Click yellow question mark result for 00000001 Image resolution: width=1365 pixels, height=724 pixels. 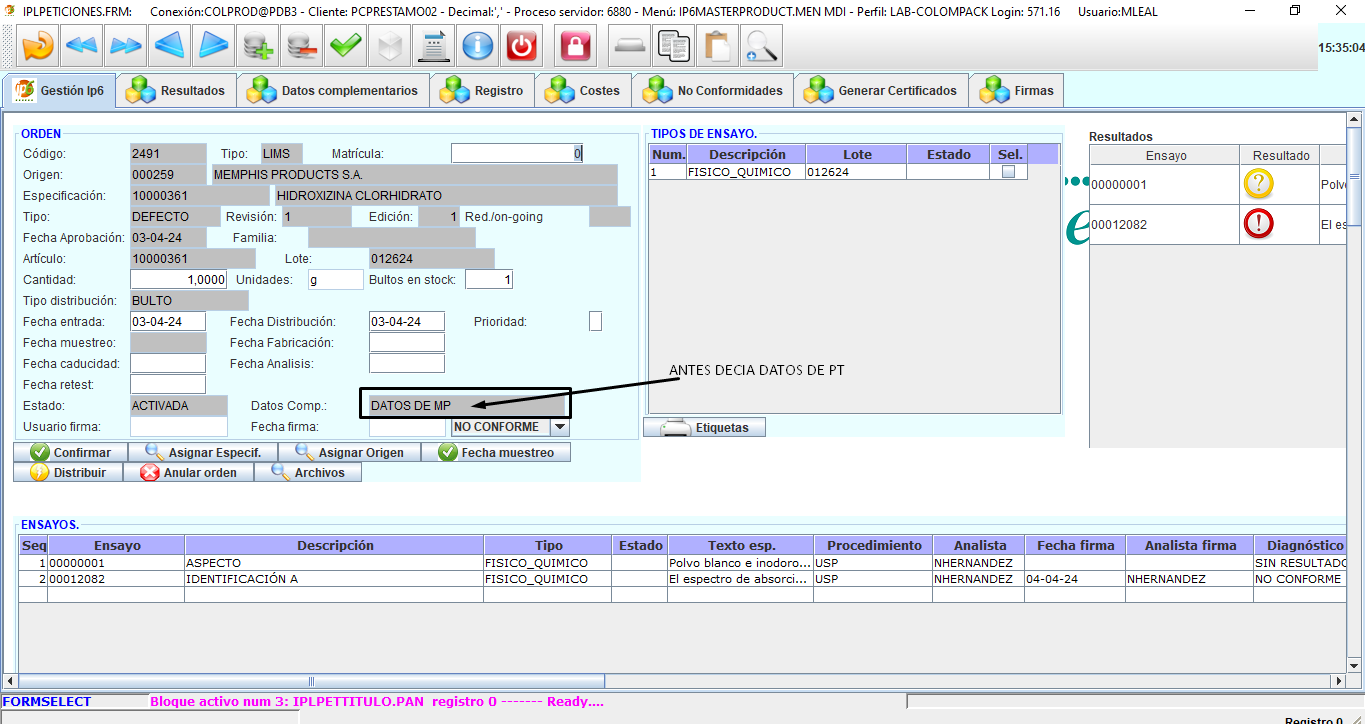[1258, 184]
